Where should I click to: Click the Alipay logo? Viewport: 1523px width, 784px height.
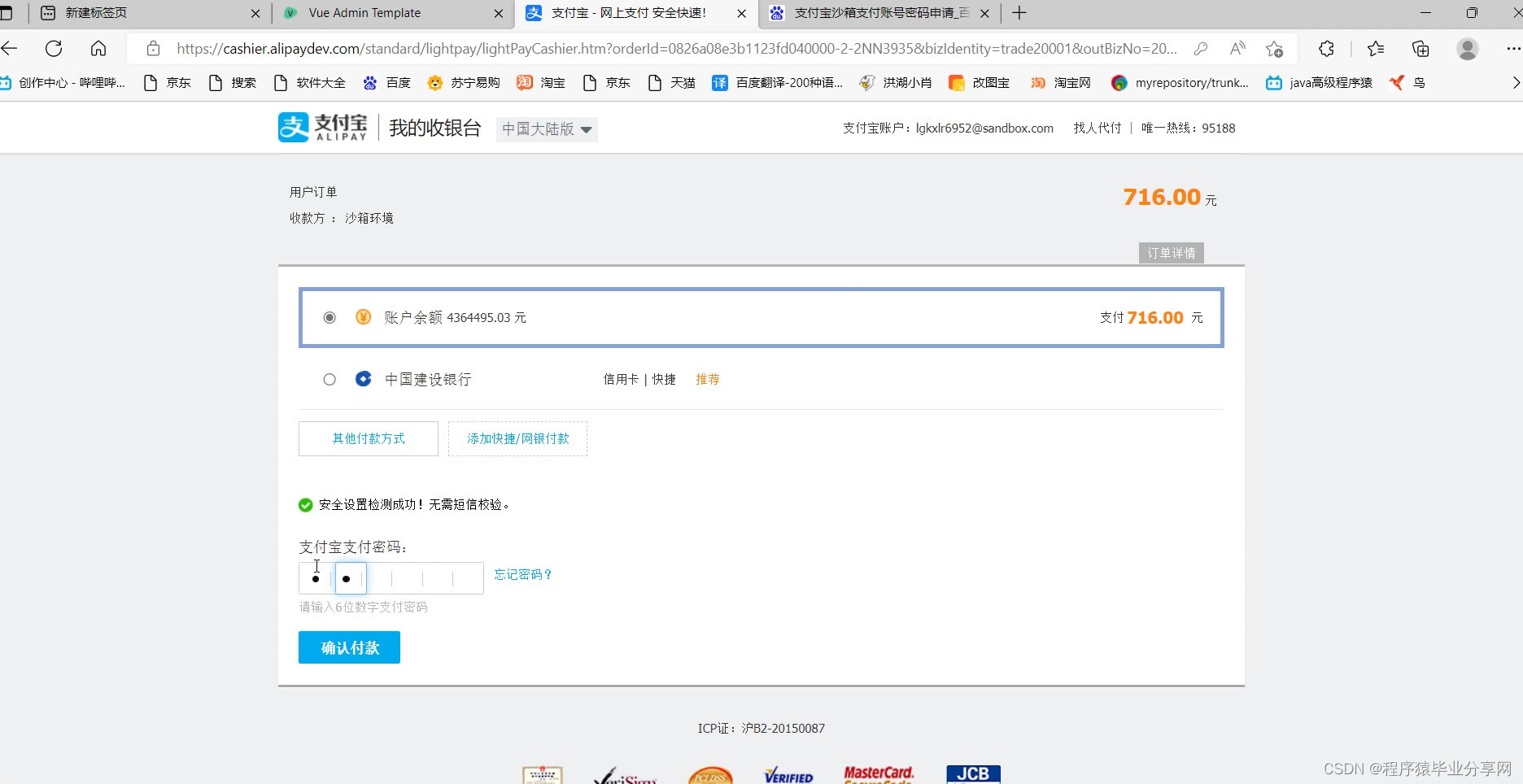point(322,128)
